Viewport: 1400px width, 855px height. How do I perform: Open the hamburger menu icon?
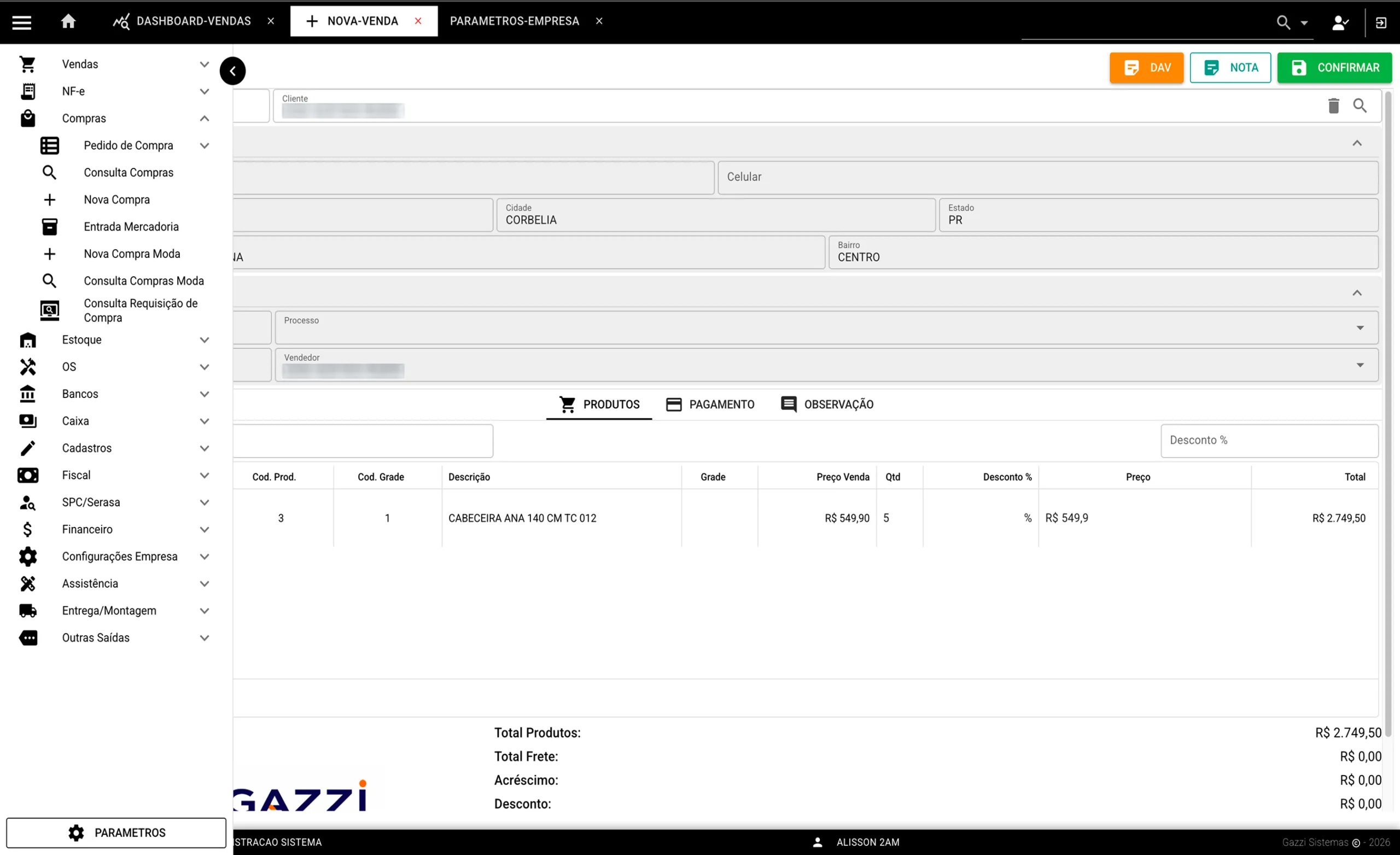[x=21, y=21]
